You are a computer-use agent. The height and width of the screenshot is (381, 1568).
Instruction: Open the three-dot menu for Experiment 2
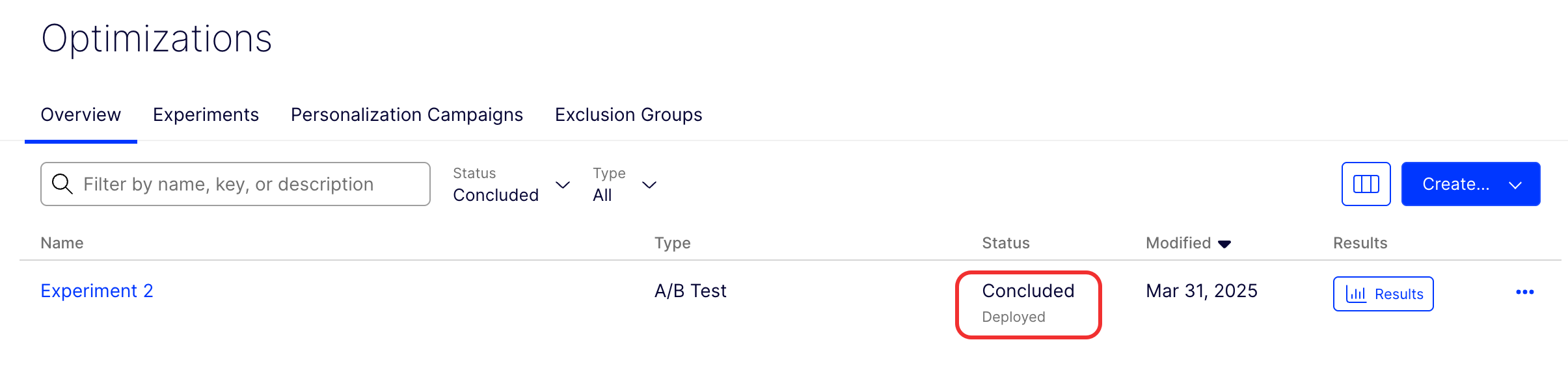click(1524, 292)
